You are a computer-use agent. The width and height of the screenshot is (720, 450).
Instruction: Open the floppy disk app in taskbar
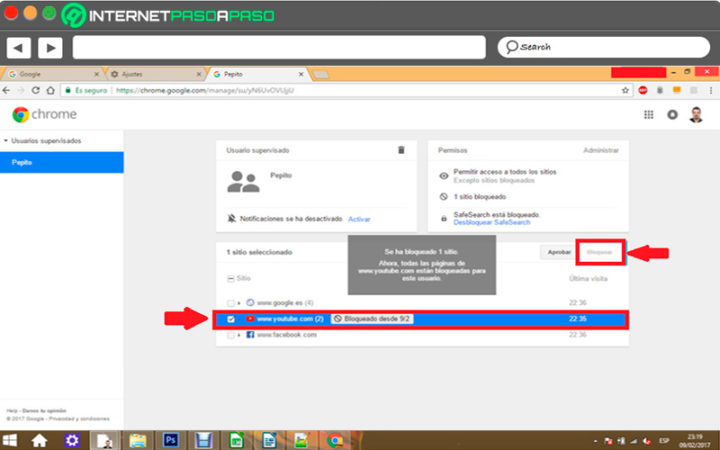coord(203,440)
